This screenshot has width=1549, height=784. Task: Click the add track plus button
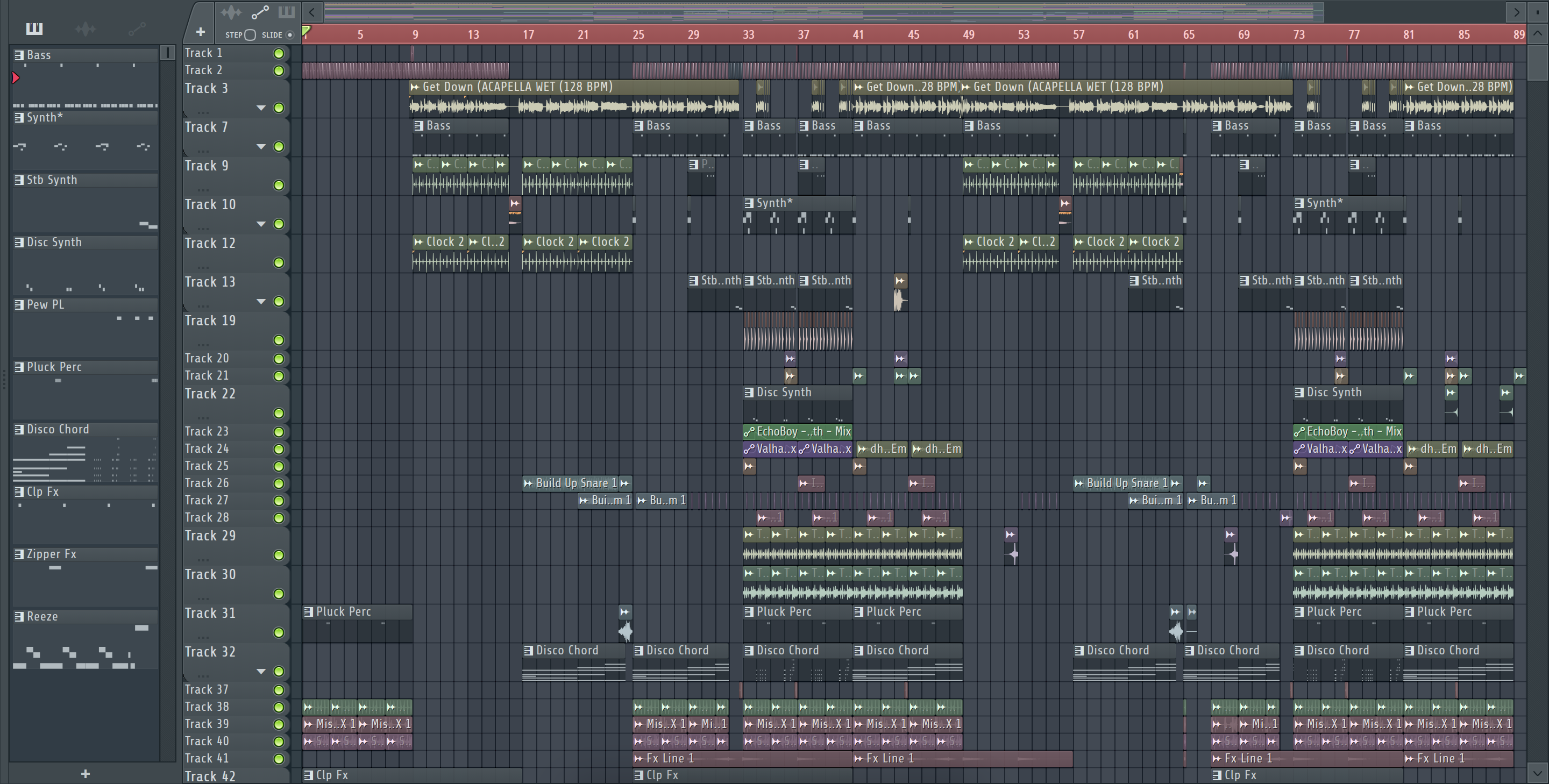[x=200, y=31]
